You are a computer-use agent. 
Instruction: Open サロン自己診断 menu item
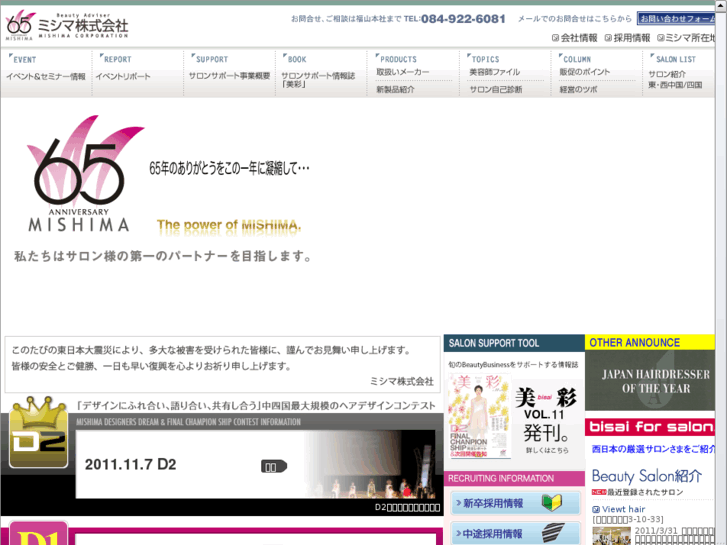[x=496, y=89]
